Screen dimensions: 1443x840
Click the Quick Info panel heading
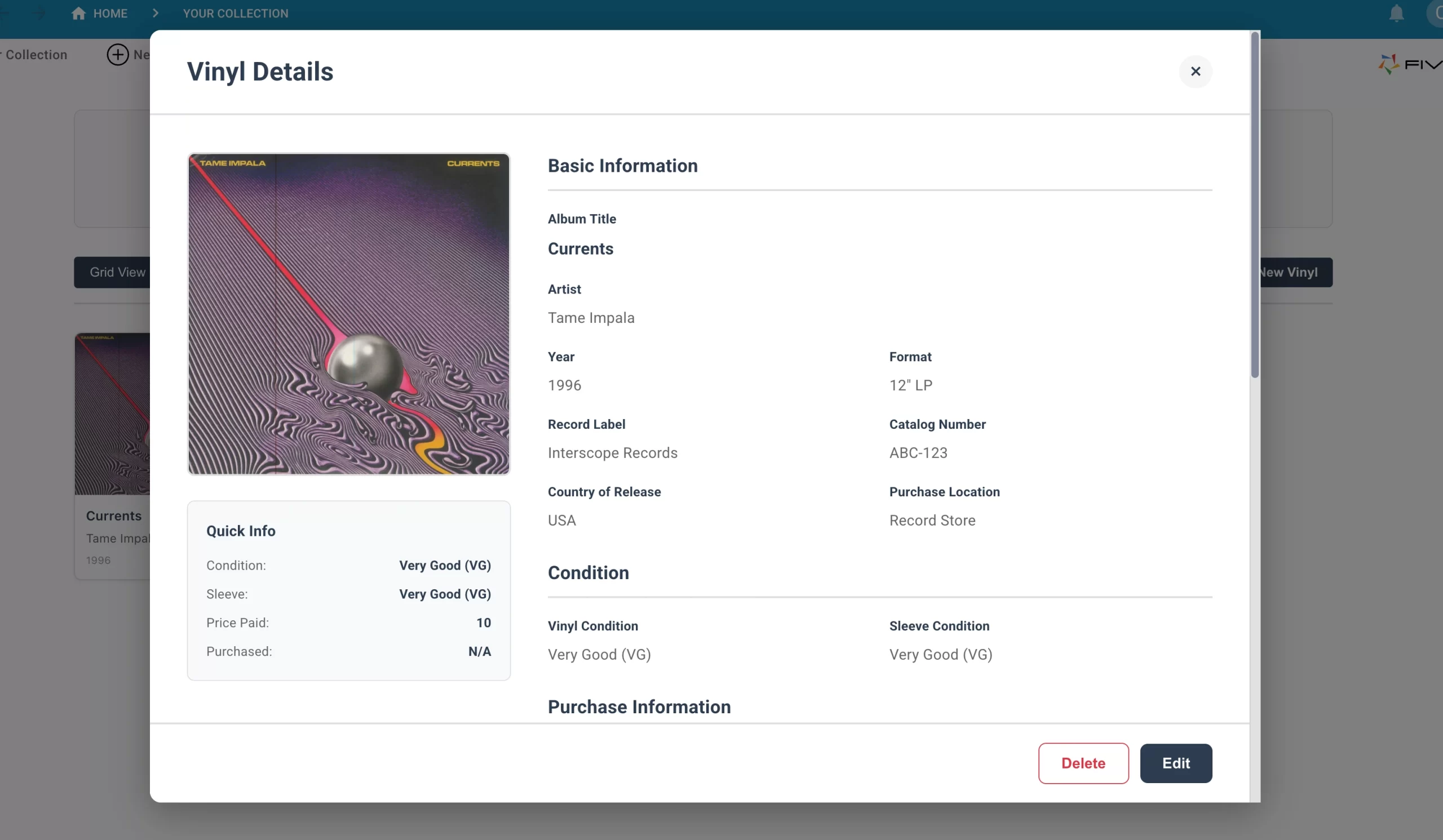[241, 531]
